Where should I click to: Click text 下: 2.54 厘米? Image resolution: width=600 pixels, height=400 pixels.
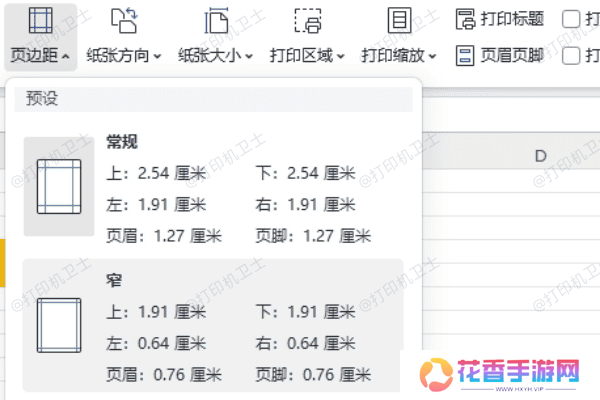[306, 173]
